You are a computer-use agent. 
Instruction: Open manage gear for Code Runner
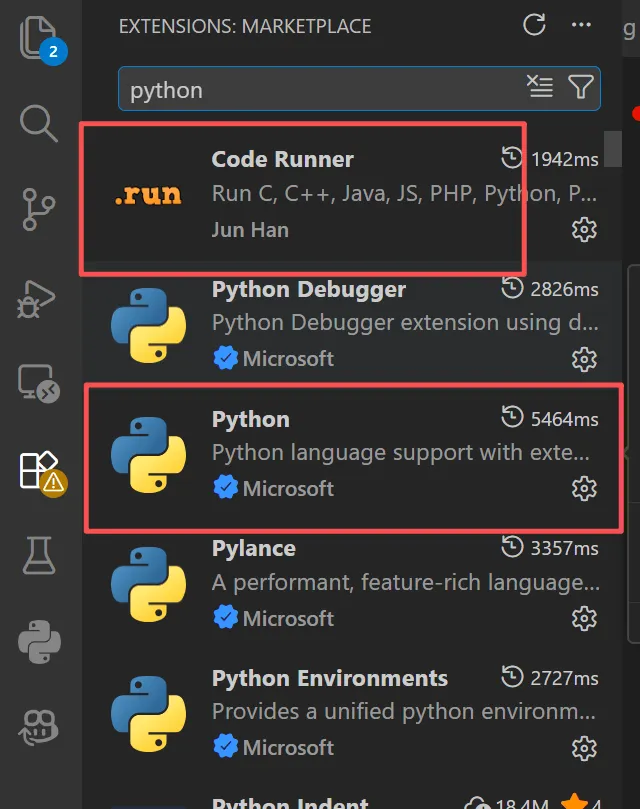(x=584, y=230)
